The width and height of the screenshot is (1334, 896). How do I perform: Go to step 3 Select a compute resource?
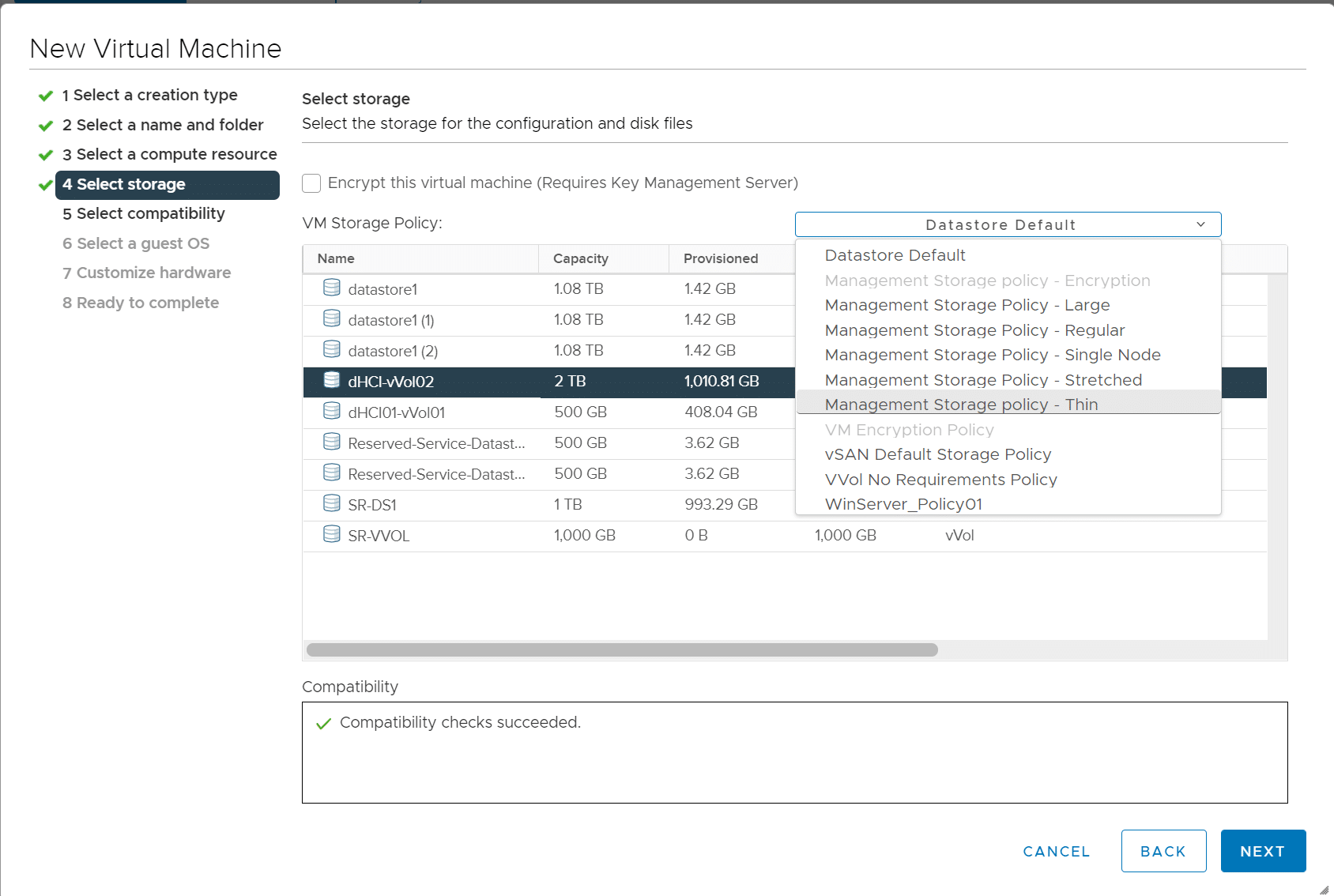[170, 154]
